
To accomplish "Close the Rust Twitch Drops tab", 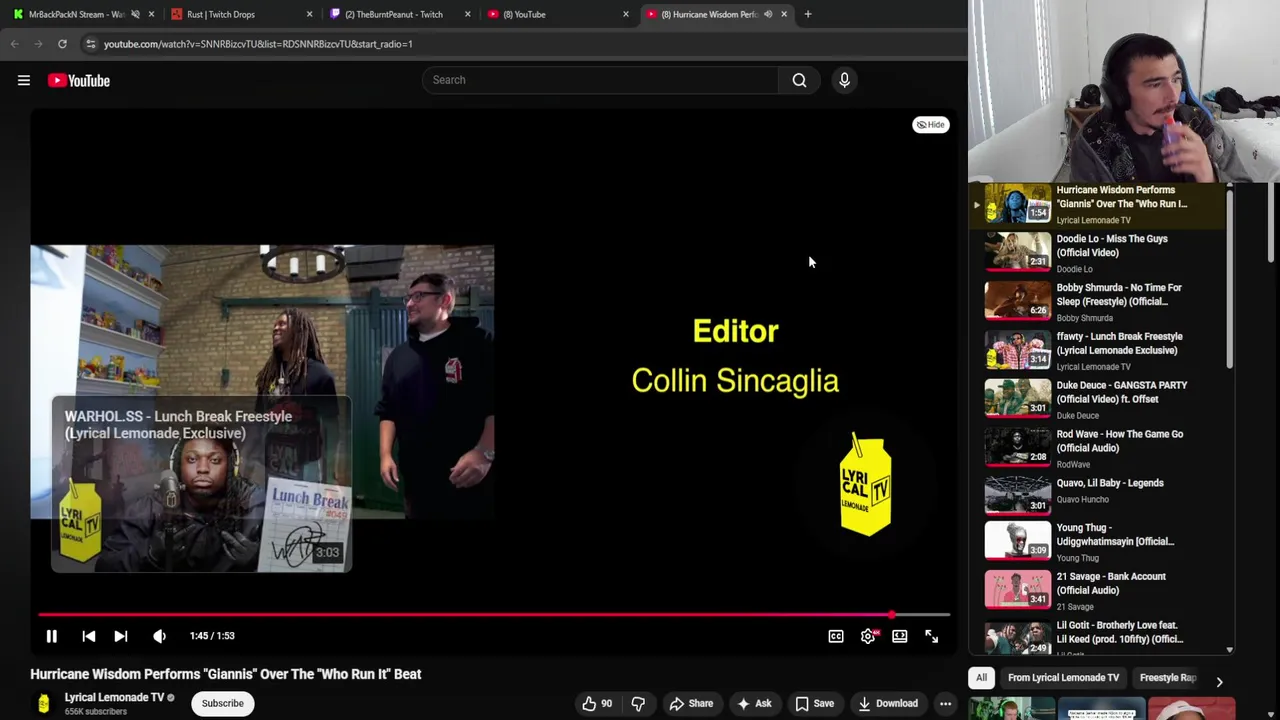I will 309,14.
